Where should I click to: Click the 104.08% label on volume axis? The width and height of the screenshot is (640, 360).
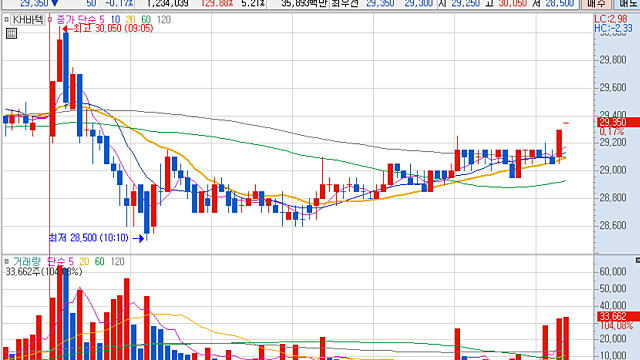tap(616, 326)
